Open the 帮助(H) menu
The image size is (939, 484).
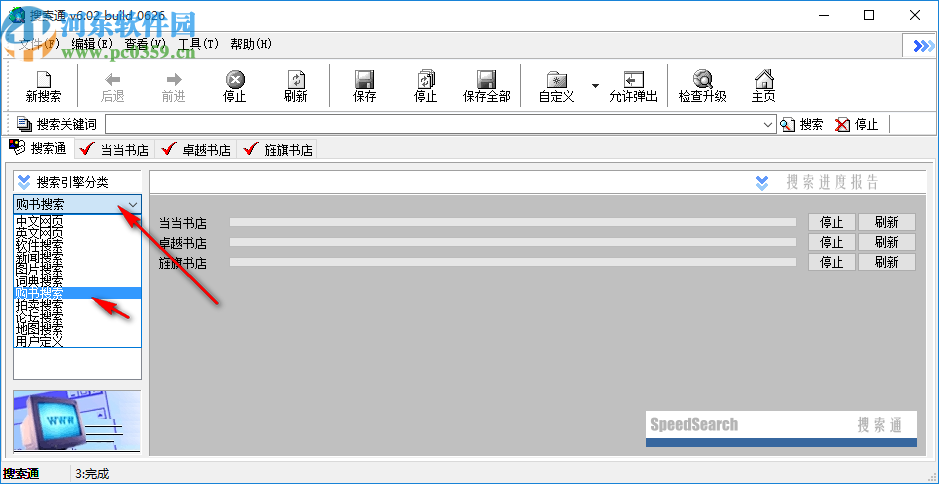pos(252,44)
